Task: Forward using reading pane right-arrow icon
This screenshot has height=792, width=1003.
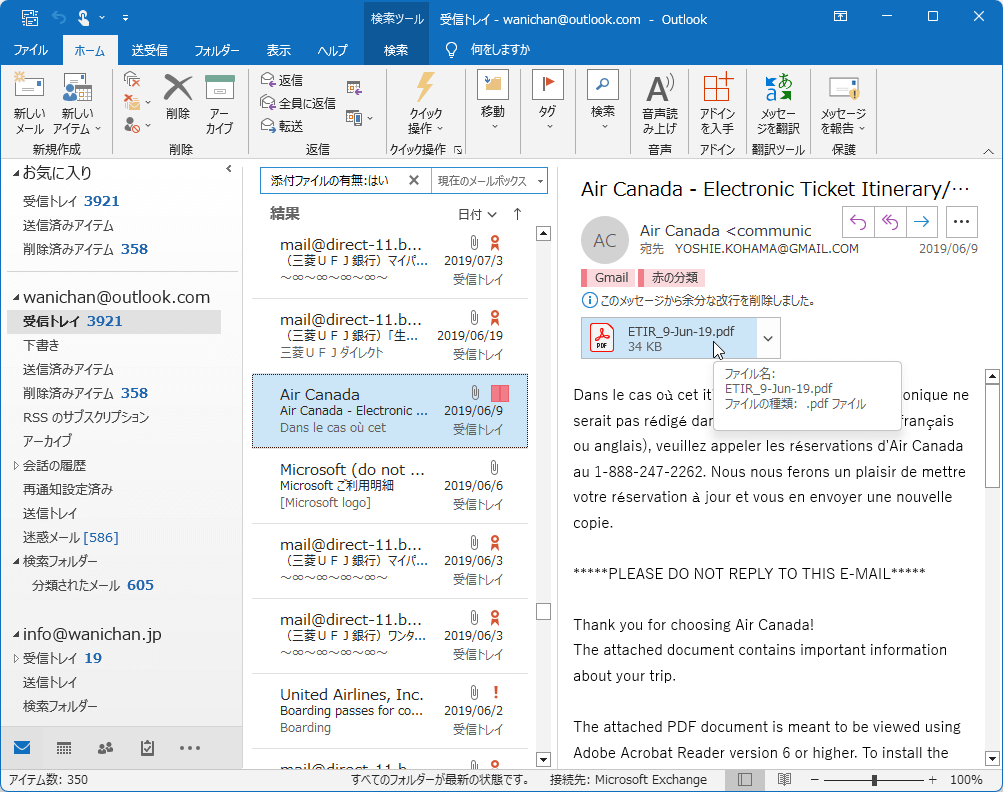Action: pyautogui.click(x=922, y=222)
